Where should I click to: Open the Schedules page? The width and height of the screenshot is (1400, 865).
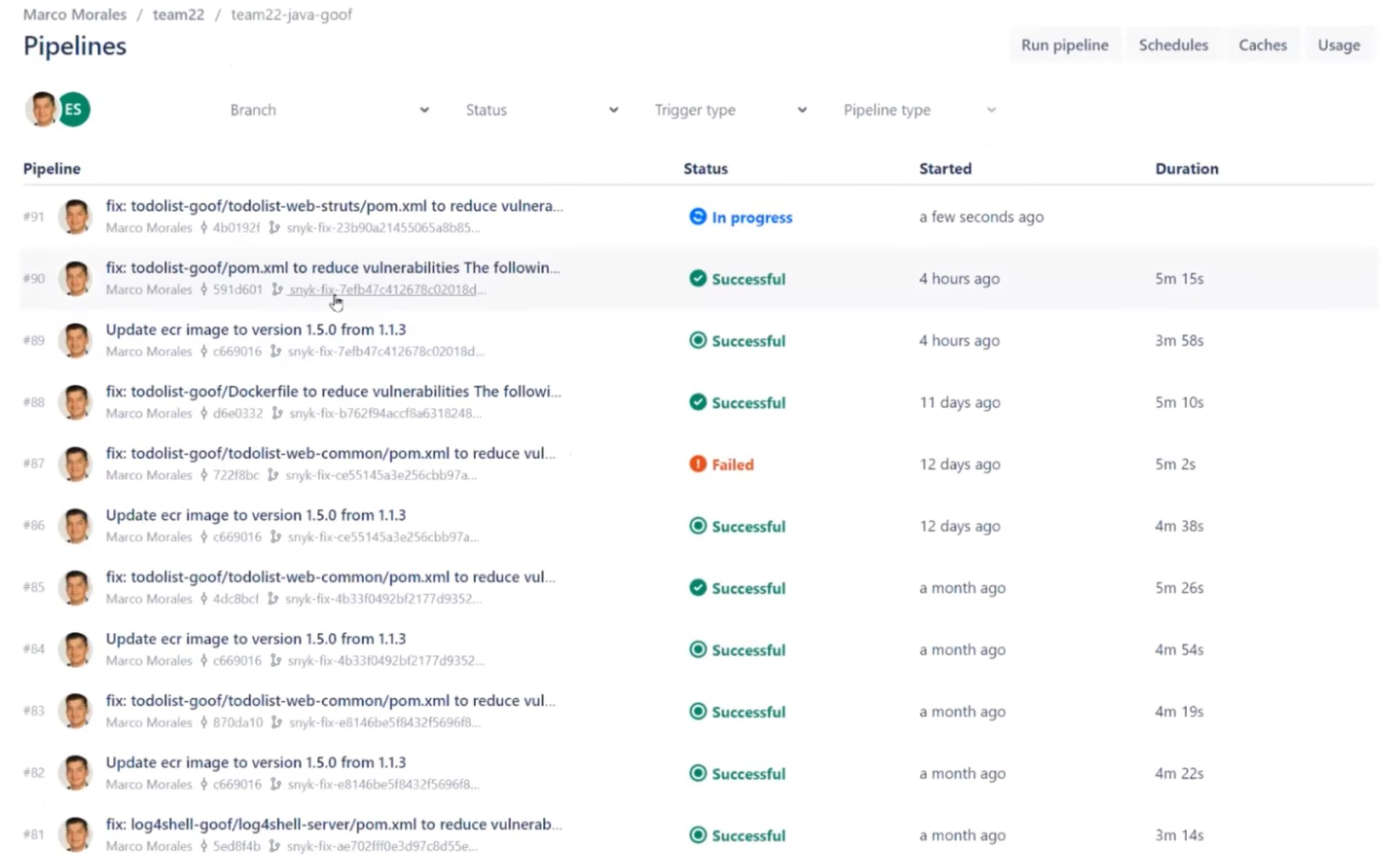(1173, 45)
